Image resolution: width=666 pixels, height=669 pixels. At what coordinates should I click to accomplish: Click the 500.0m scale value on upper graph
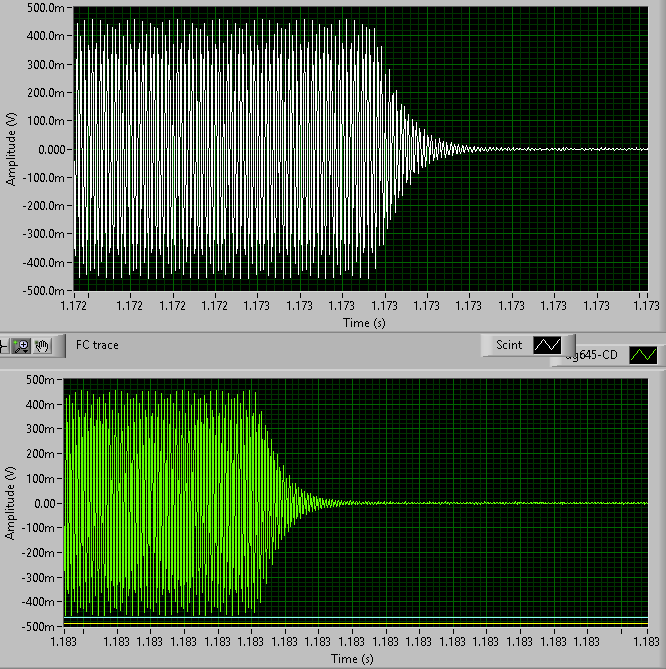pos(46,8)
